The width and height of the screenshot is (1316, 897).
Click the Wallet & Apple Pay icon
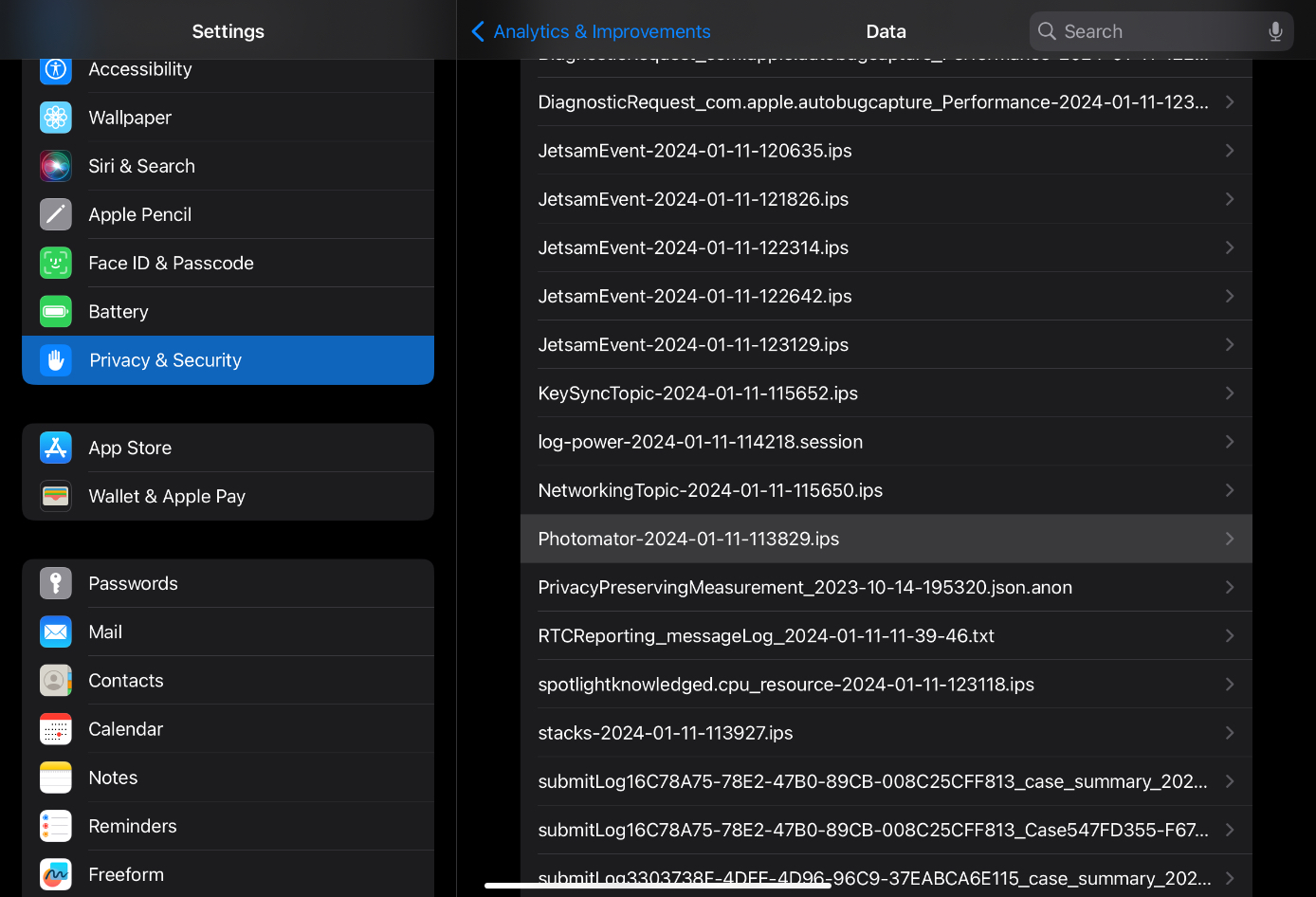pos(55,495)
